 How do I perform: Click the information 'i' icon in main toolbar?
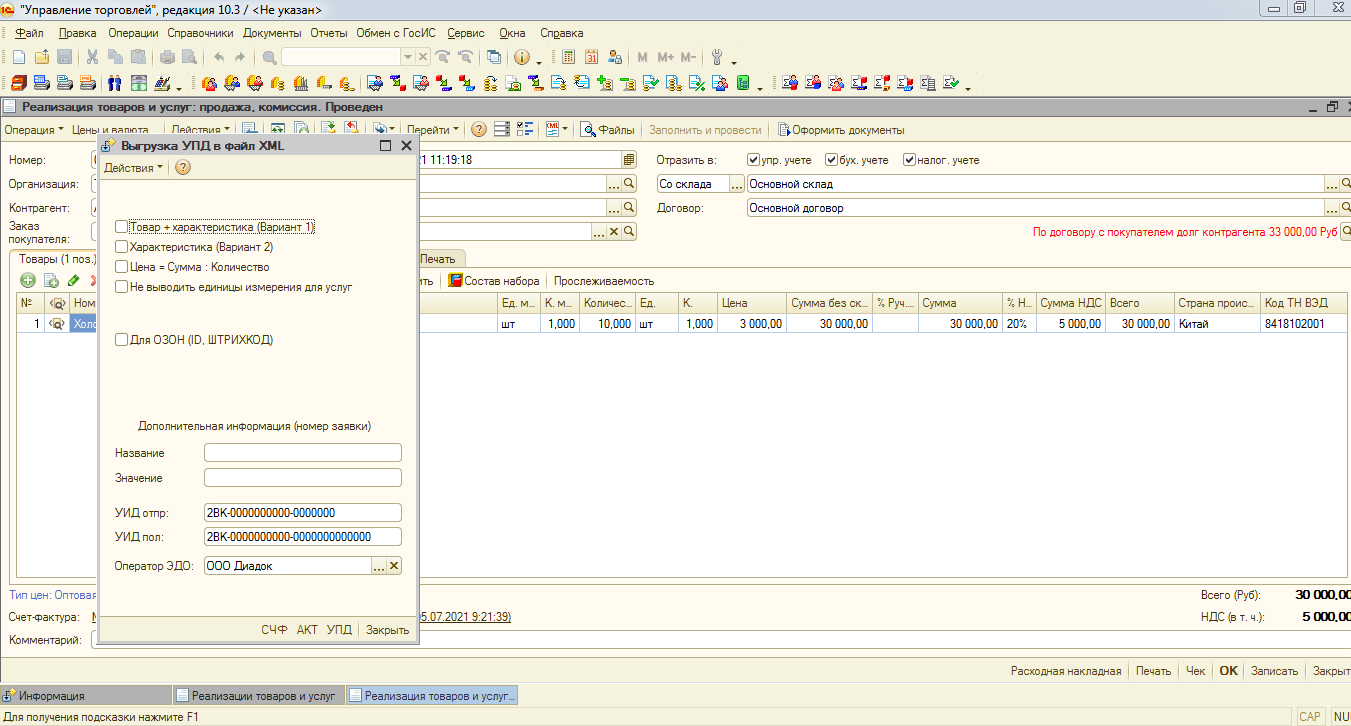point(522,57)
